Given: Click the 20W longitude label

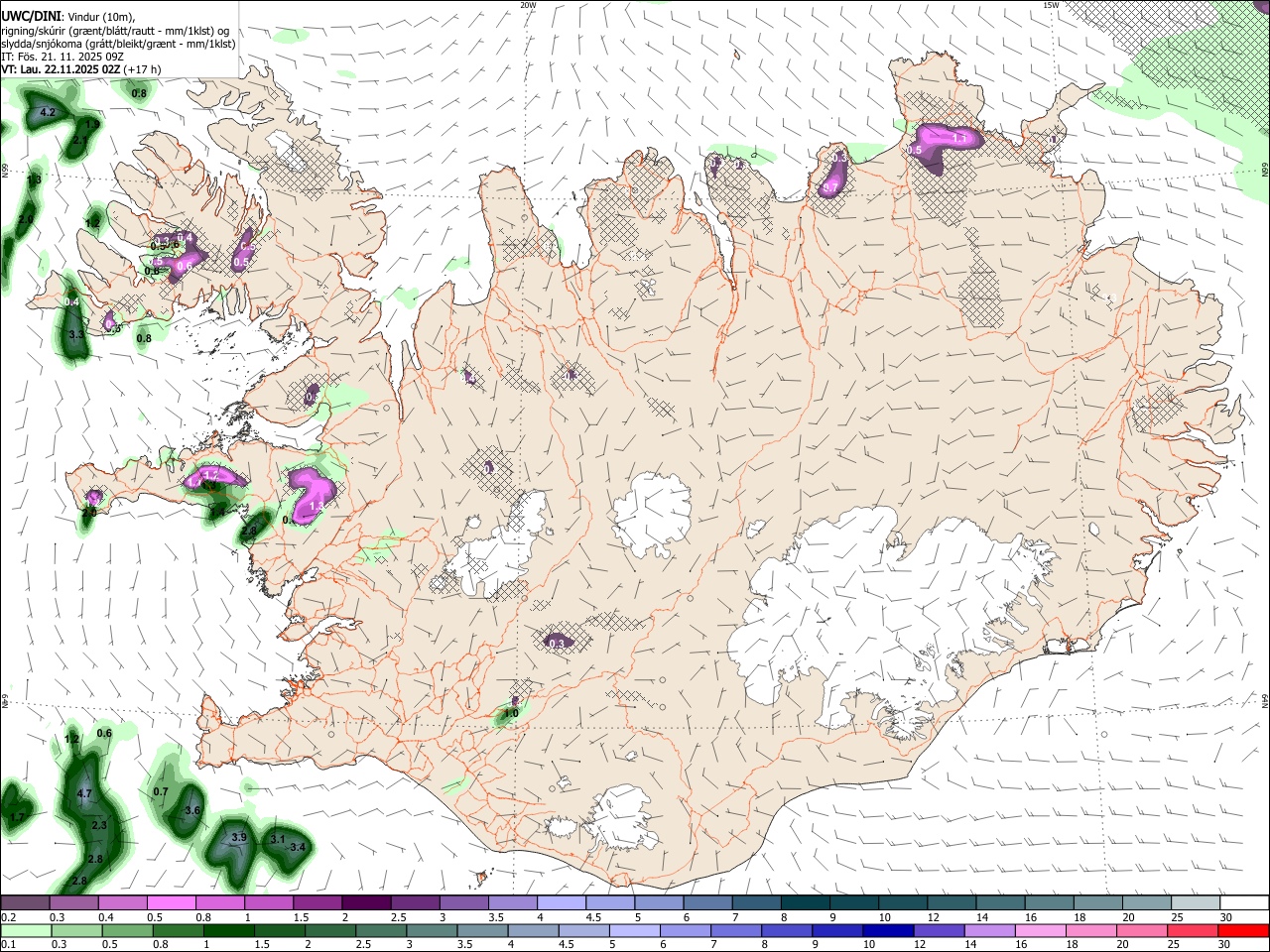Looking at the screenshot, I should [x=529, y=5].
